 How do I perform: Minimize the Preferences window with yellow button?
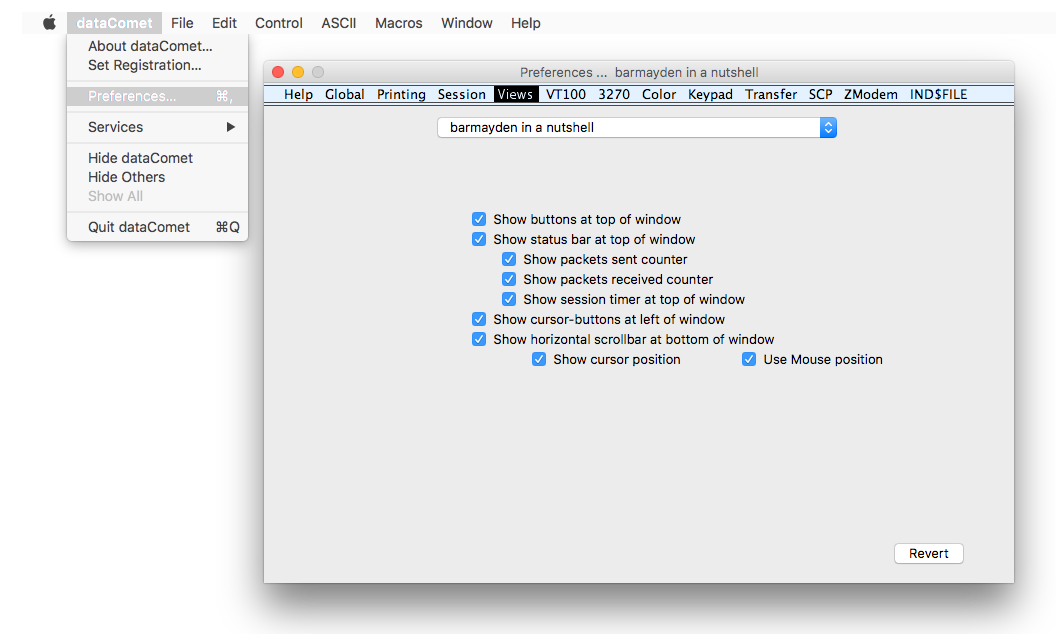[298, 72]
